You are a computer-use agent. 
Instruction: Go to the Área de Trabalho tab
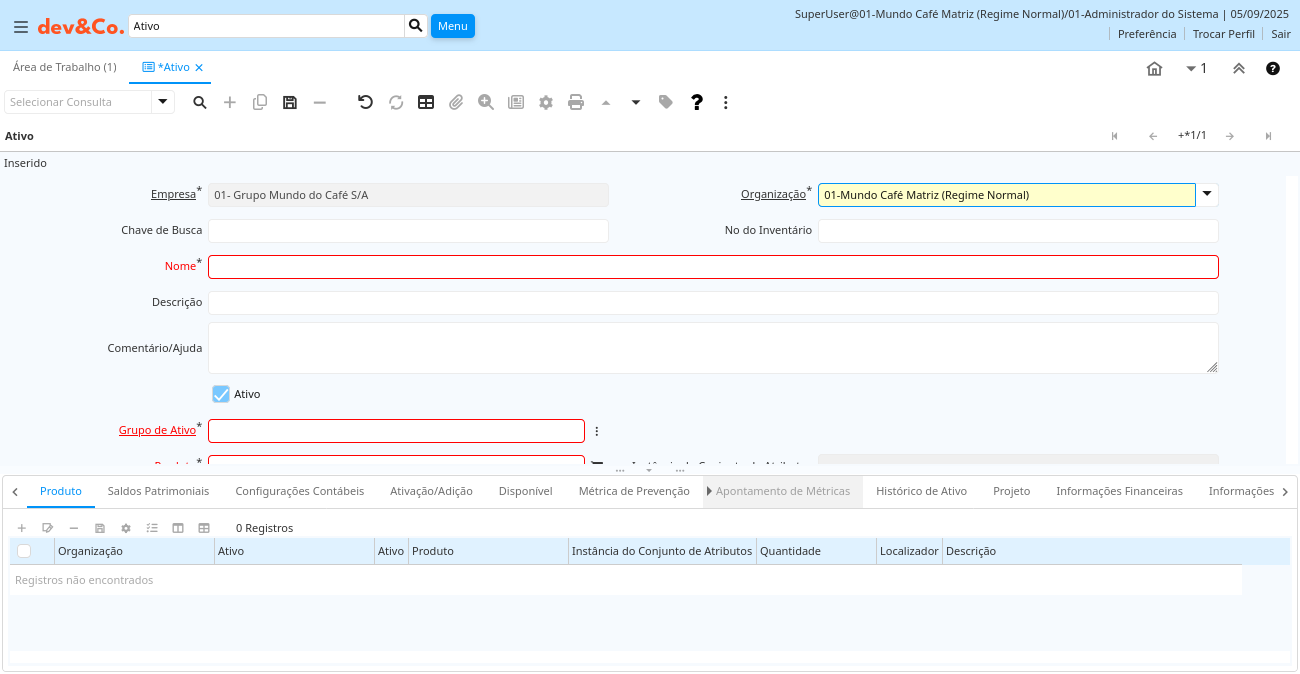coord(64,67)
